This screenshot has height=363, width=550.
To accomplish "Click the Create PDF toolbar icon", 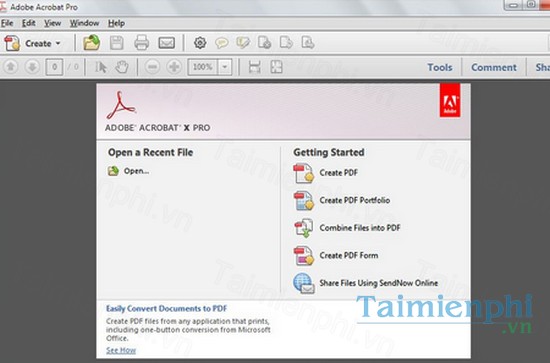I will tap(12, 43).
